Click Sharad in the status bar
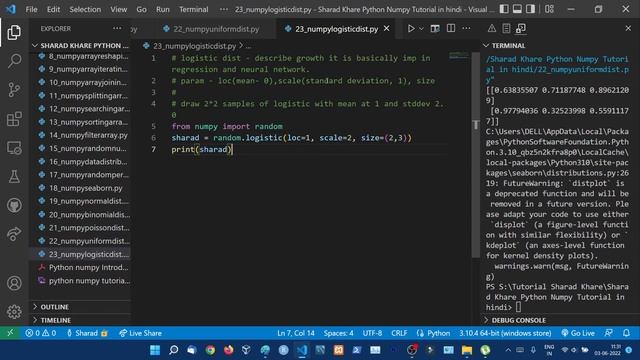 pos(87,333)
